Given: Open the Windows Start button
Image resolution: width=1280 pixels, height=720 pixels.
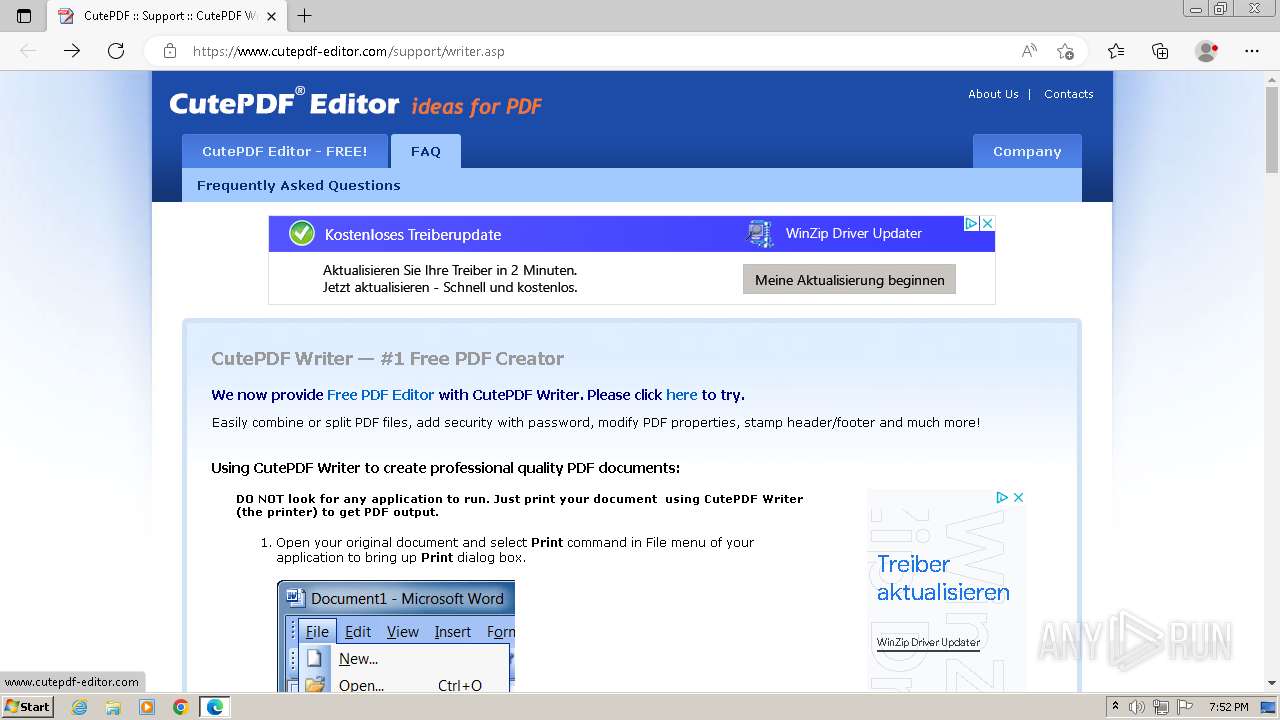Looking at the screenshot, I should click(x=27, y=707).
